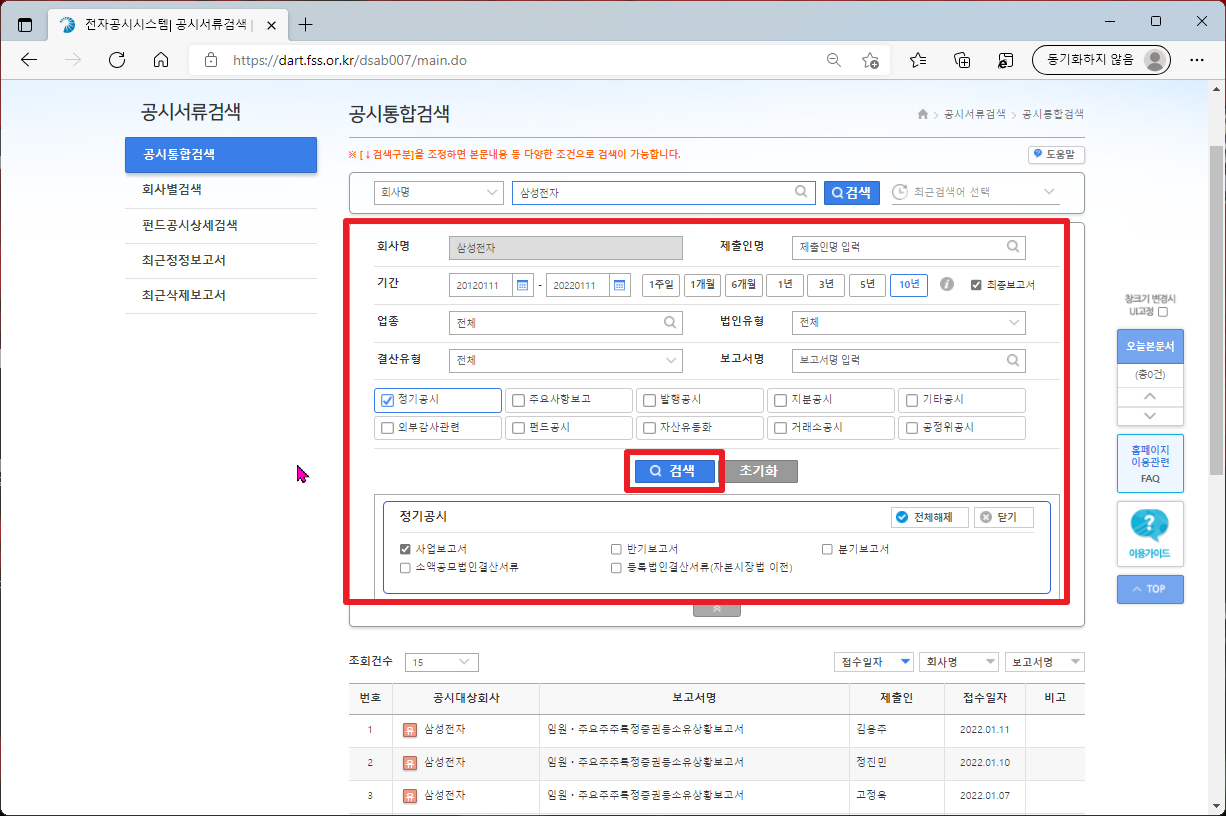Click the magnifier in 업종 field
Screen dimensions: 1226x816
[x=670, y=323]
